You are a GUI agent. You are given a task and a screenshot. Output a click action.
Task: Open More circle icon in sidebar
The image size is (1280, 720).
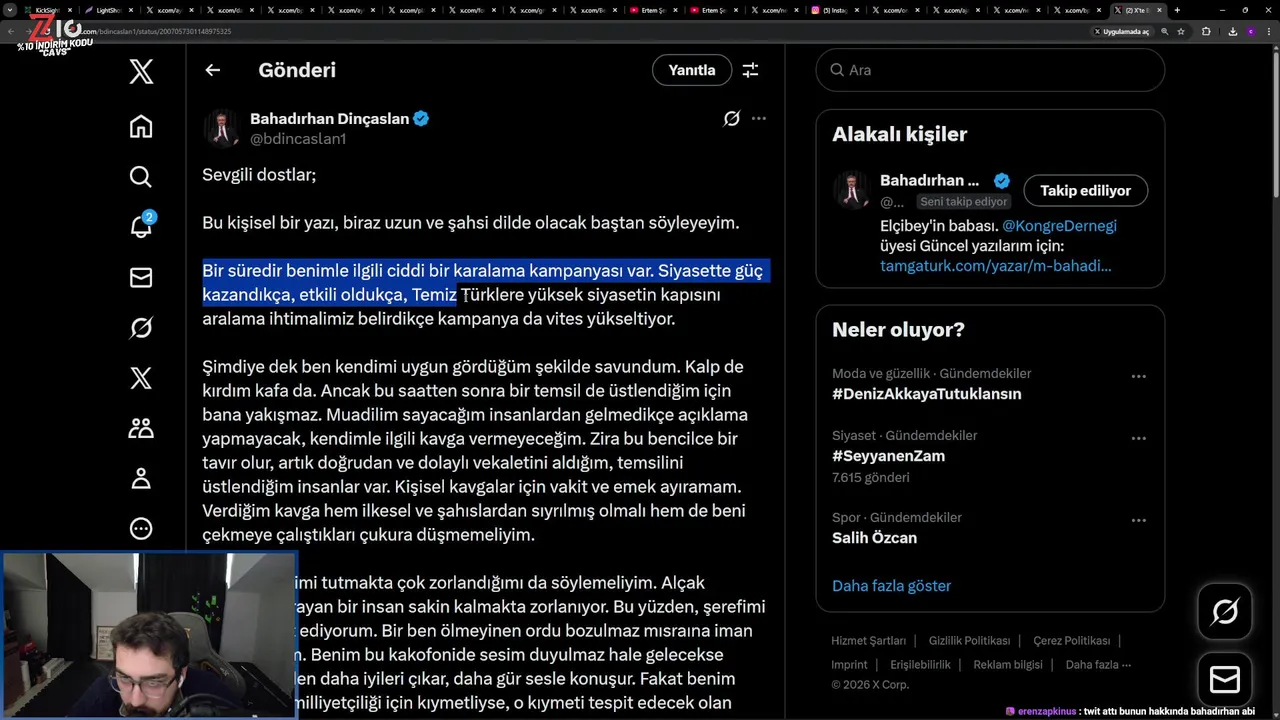(141, 528)
